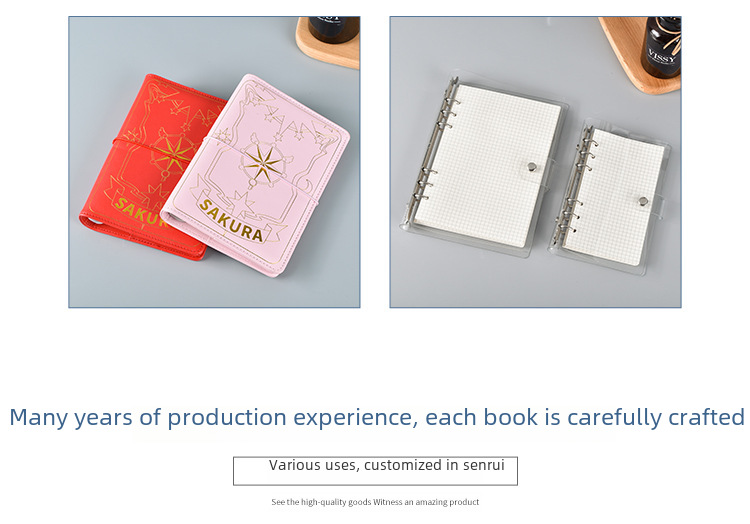Click the snap button on small binder
Viewport: 750px width, 524px height.
pyautogui.click(x=644, y=201)
